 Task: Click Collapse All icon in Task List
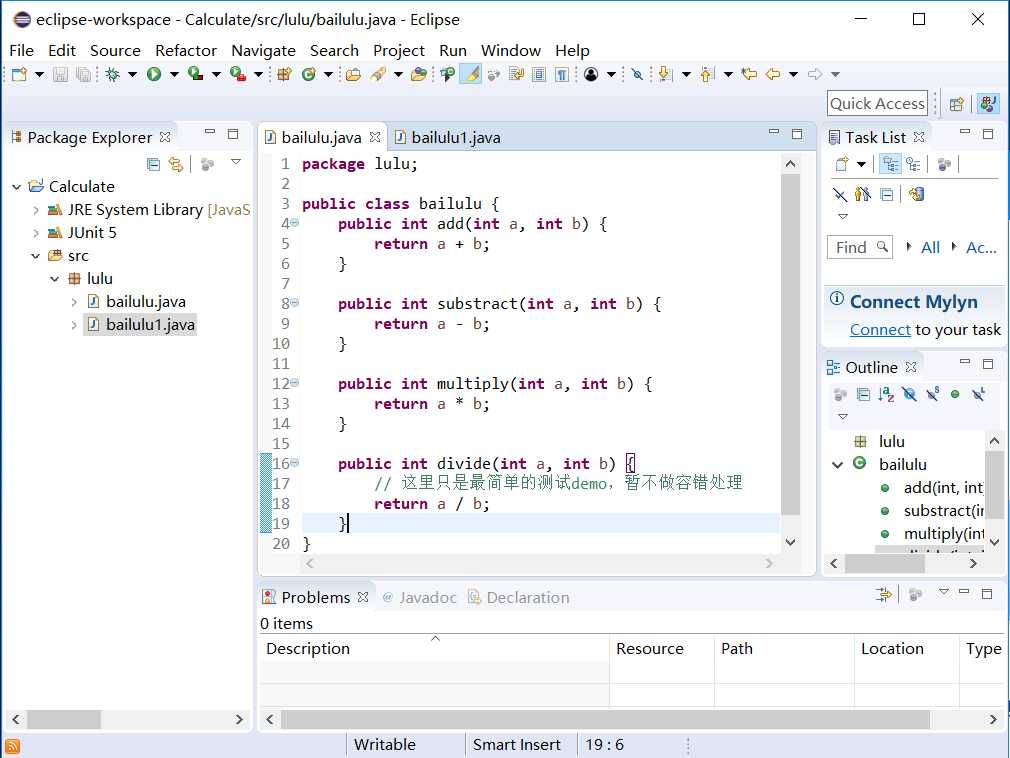coord(887,194)
